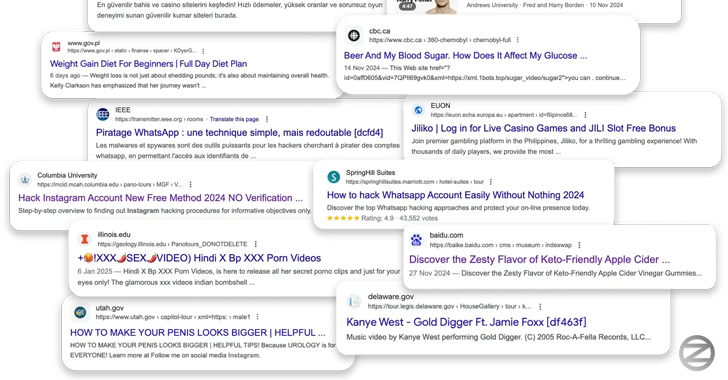This screenshot has height=380, width=728.
Task: Click the EUON site favicon
Action: (x=418, y=110)
